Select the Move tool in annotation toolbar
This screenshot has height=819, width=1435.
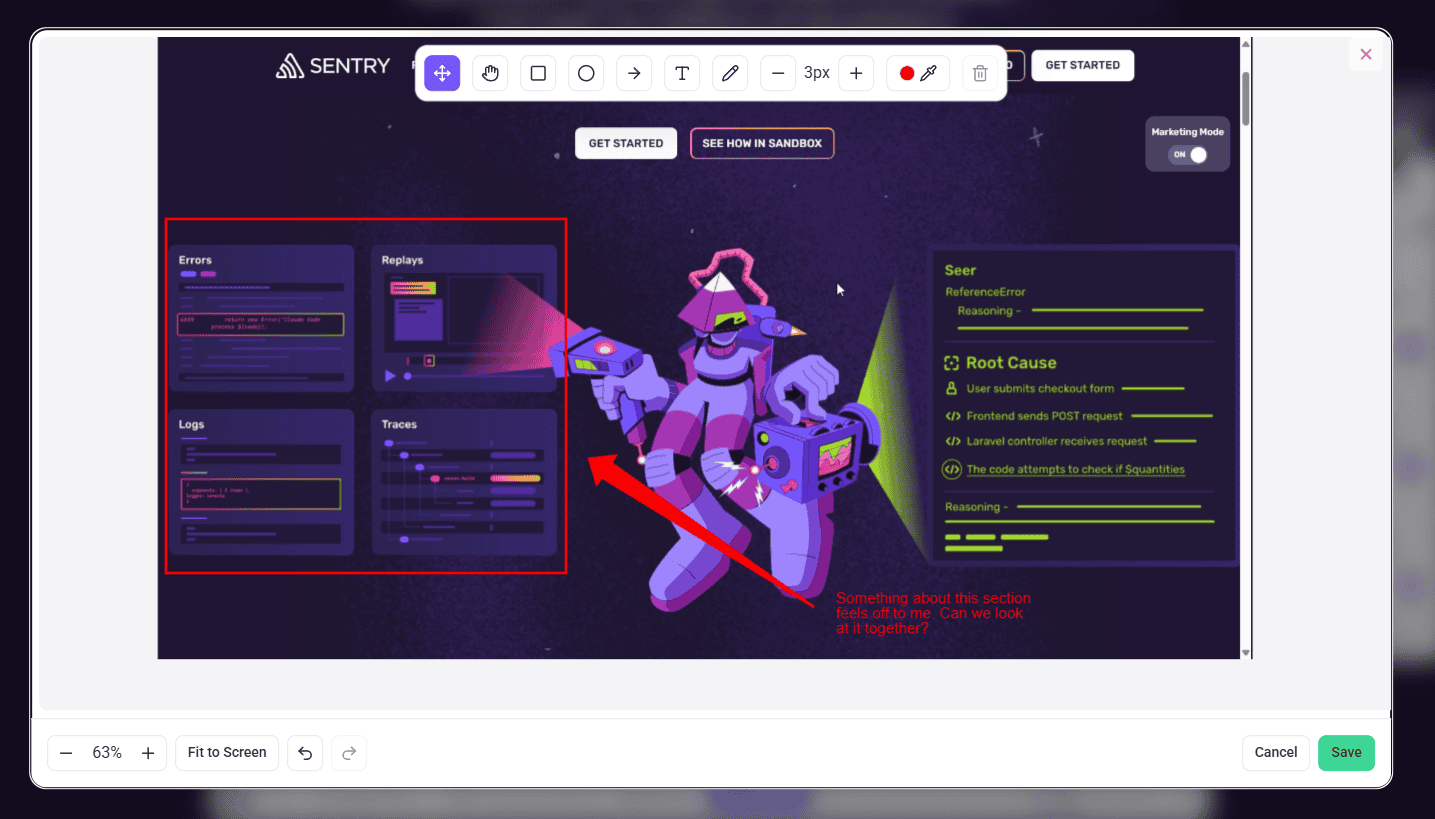click(x=442, y=73)
